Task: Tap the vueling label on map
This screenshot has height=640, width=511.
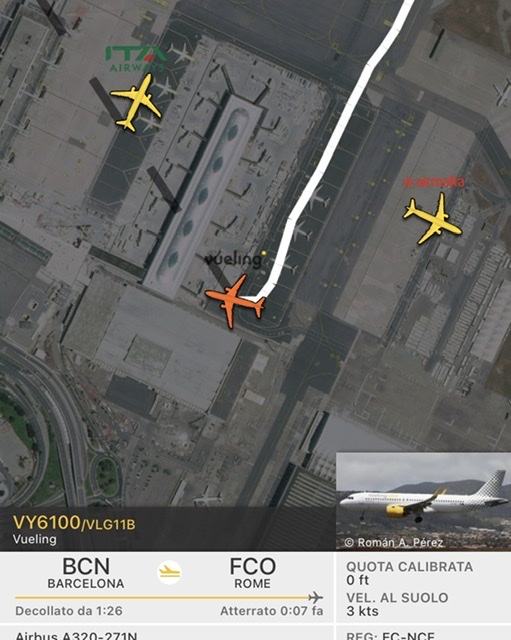Action: point(233,260)
